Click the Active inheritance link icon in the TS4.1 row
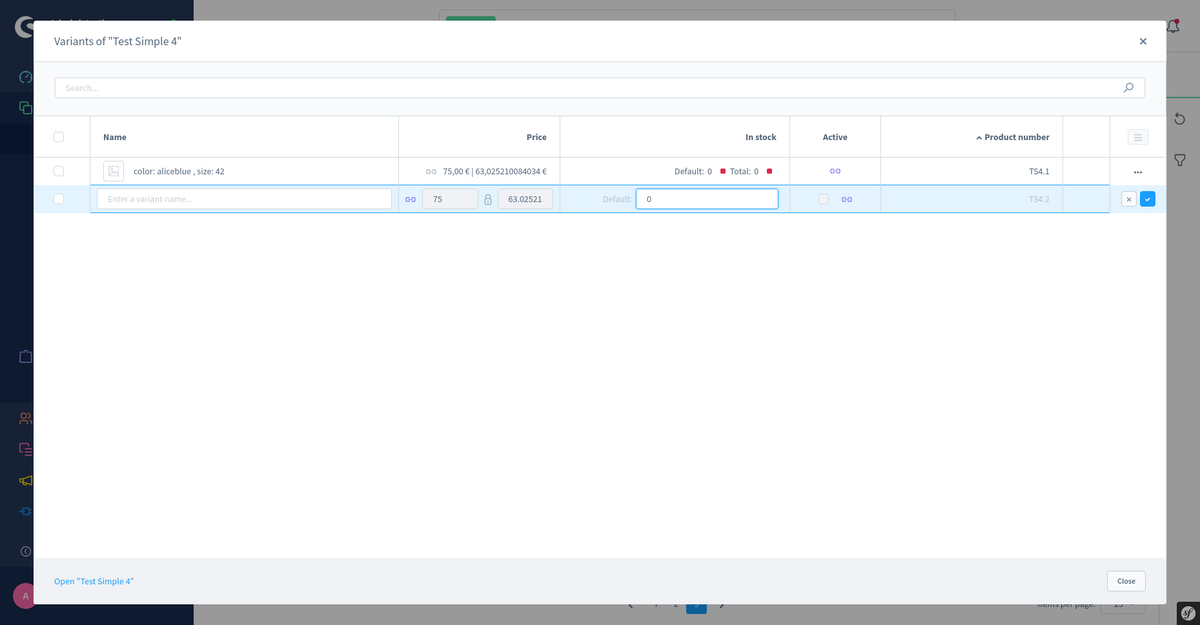 [835, 171]
